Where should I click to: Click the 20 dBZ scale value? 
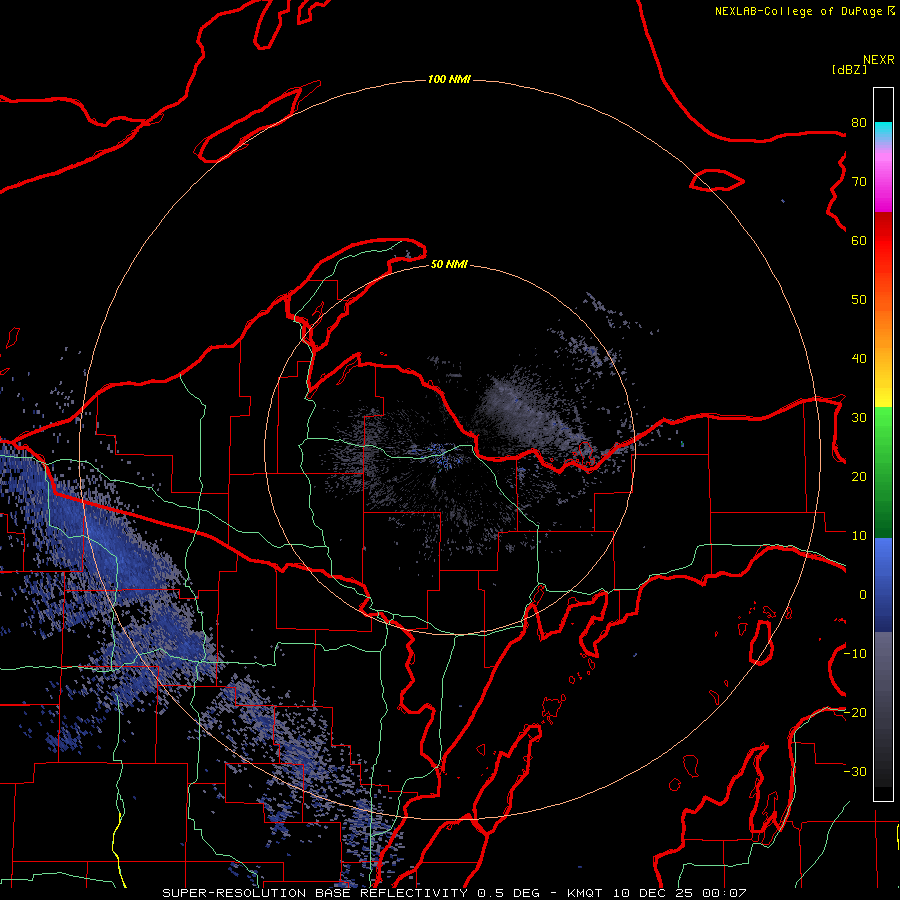click(859, 477)
